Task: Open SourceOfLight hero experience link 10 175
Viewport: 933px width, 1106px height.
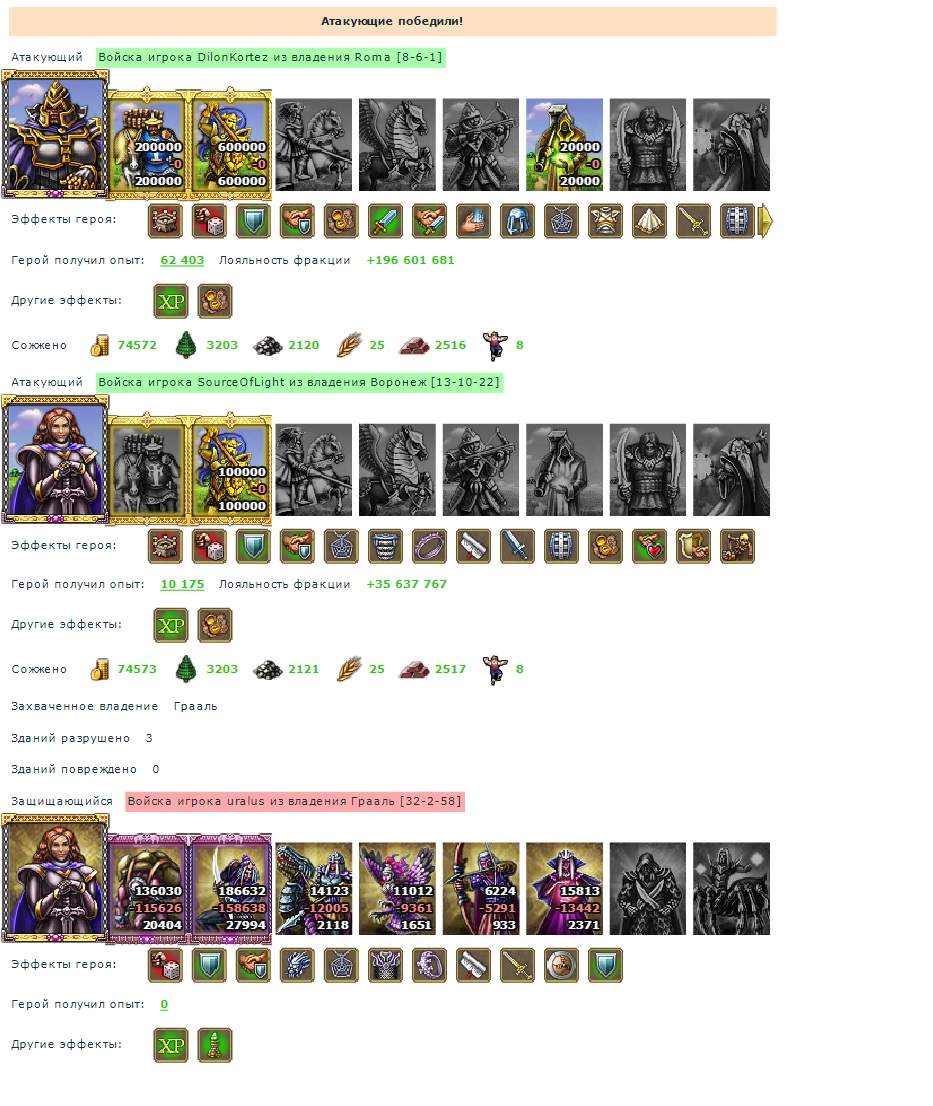Action: 182,584
